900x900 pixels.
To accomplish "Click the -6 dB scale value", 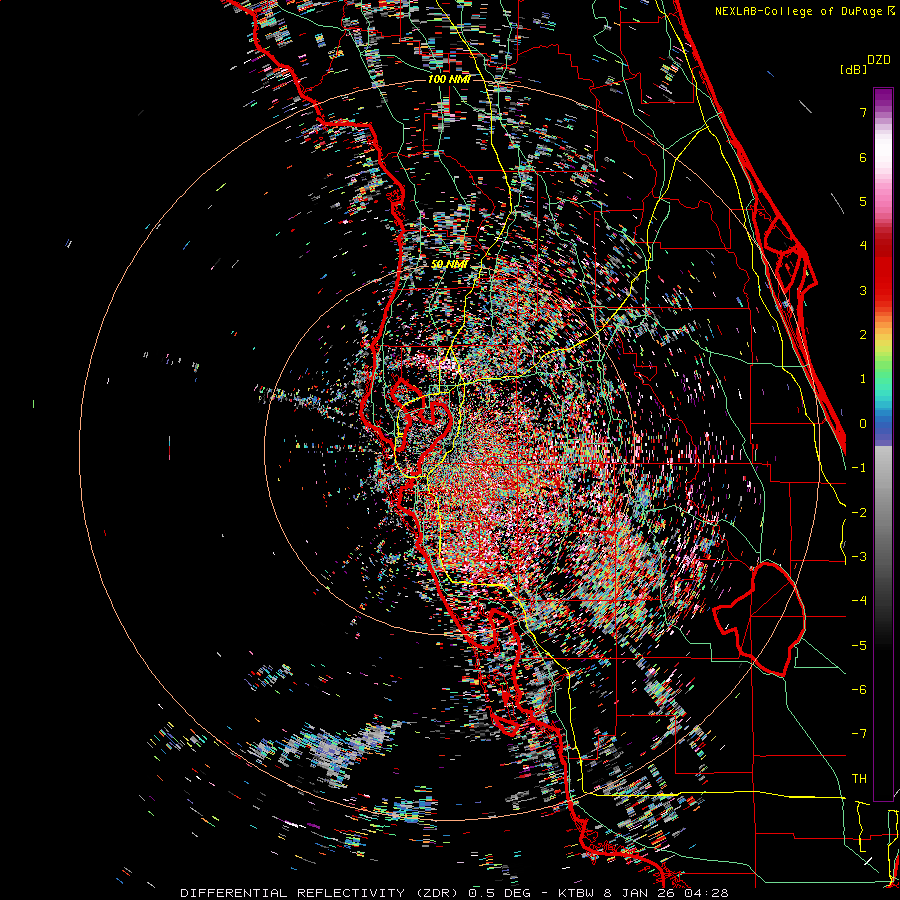I will (x=859, y=689).
